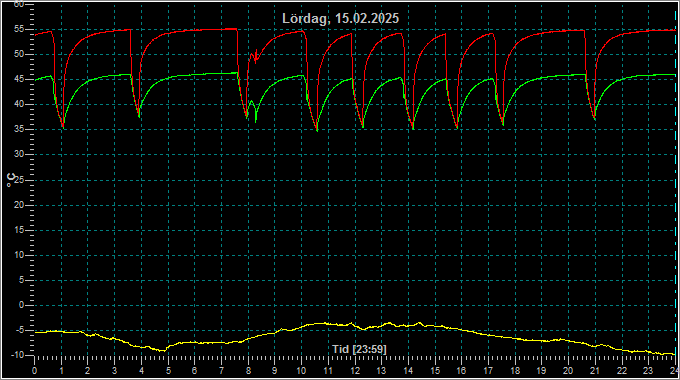Viewport: 680px width, 380px height.
Task: Click the cyan current-time cursor line at the right edge
Action: click(676, 182)
